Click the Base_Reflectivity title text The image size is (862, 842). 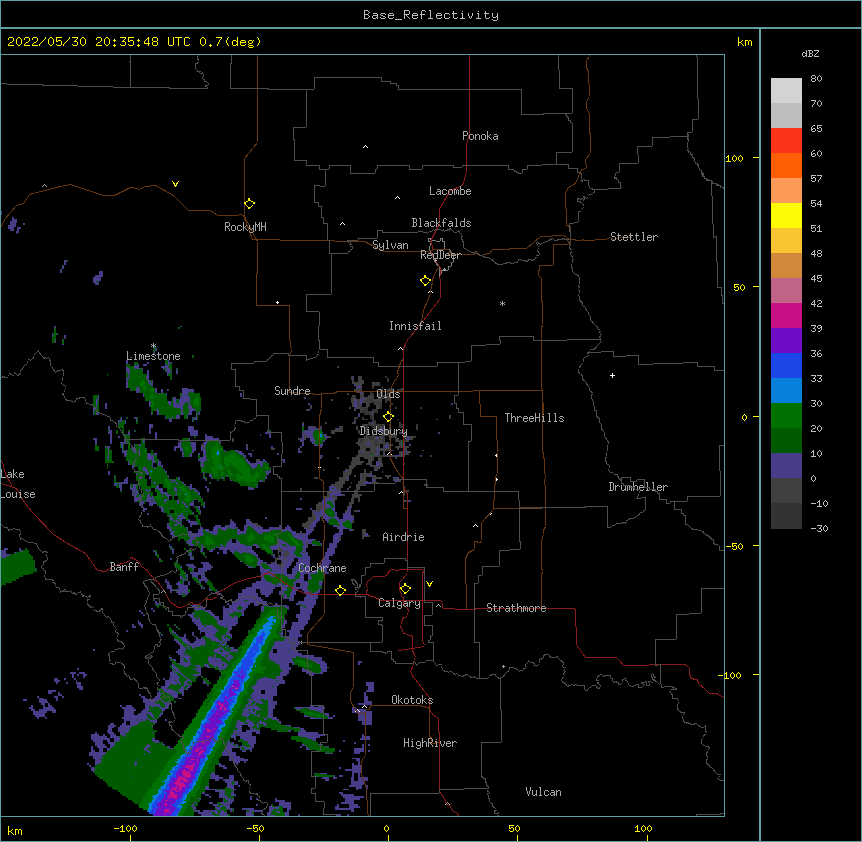point(431,15)
